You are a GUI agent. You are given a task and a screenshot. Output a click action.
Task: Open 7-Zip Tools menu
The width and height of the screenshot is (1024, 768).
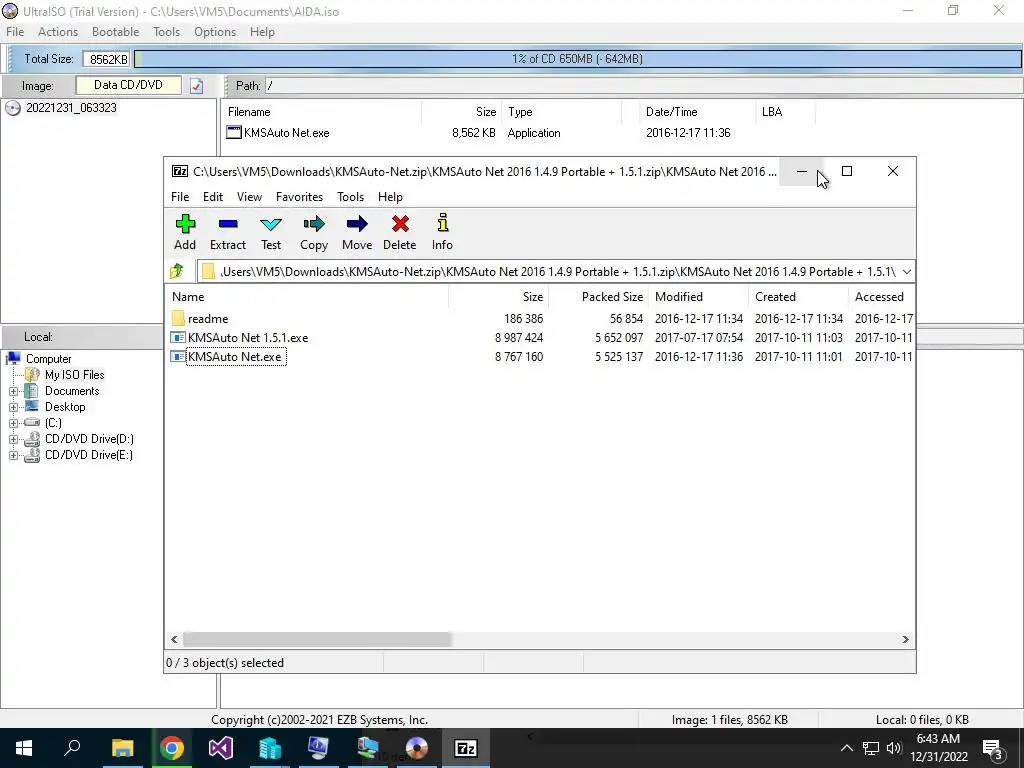[x=350, y=197]
